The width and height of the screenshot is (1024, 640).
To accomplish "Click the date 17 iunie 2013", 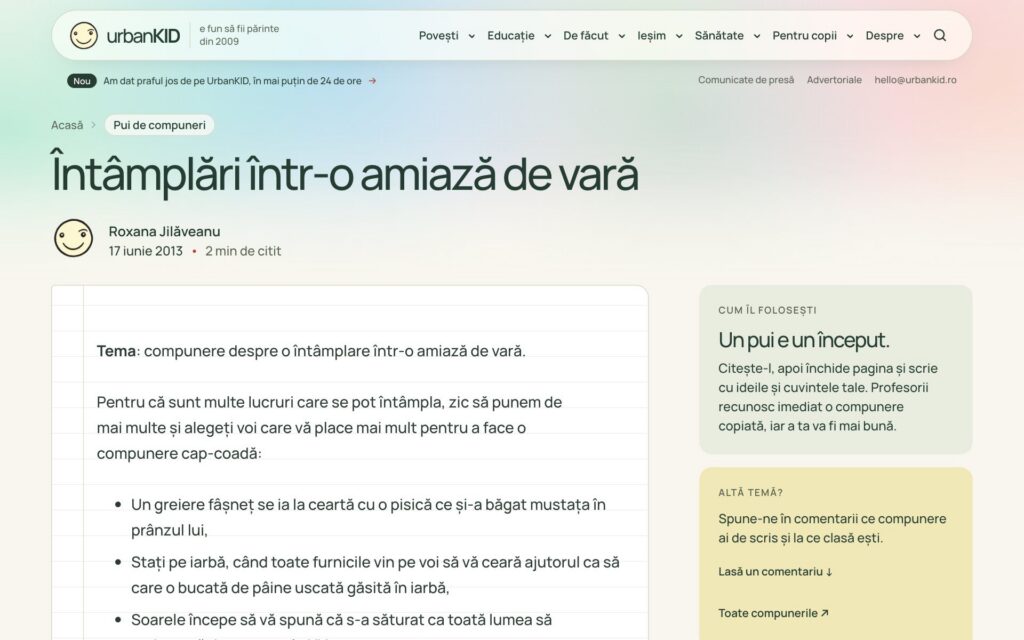I will tap(146, 251).
